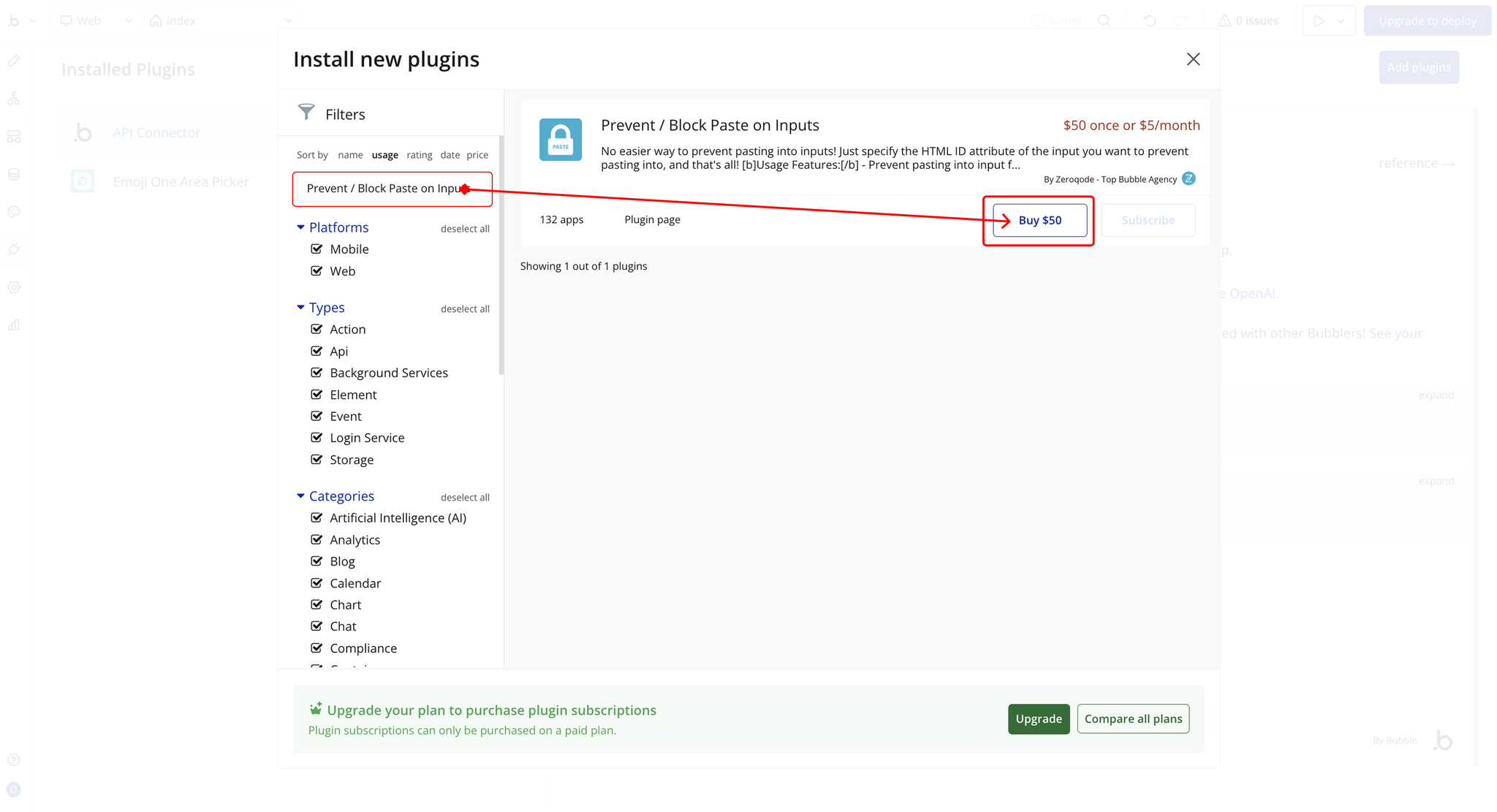This screenshot has width=1497, height=812.
Task: Toggle the Background Services type checkbox
Action: 317,373
